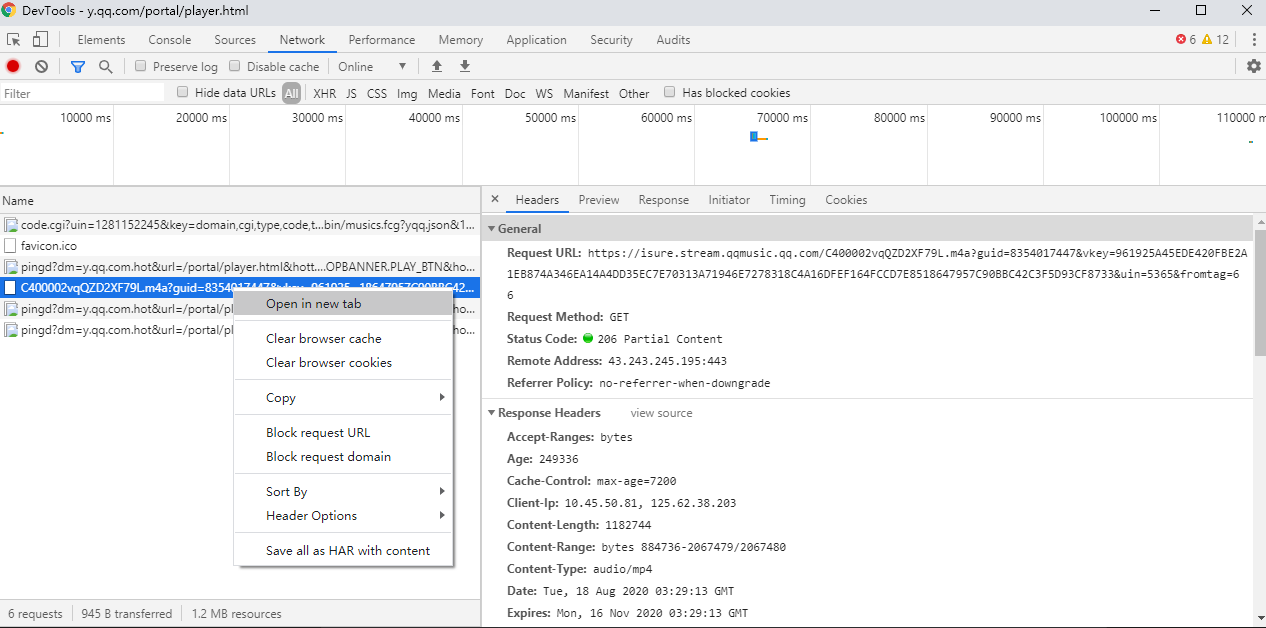Check Hide data URLs option
The height and width of the screenshot is (628, 1266).
(183, 92)
